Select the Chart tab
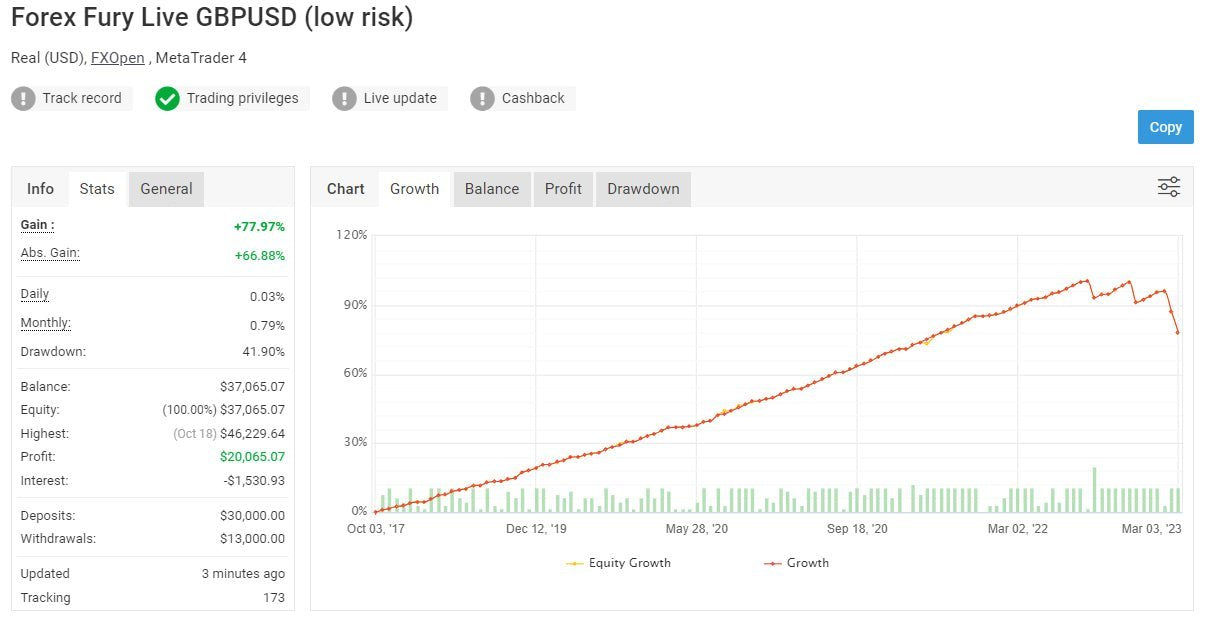 (x=345, y=188)
